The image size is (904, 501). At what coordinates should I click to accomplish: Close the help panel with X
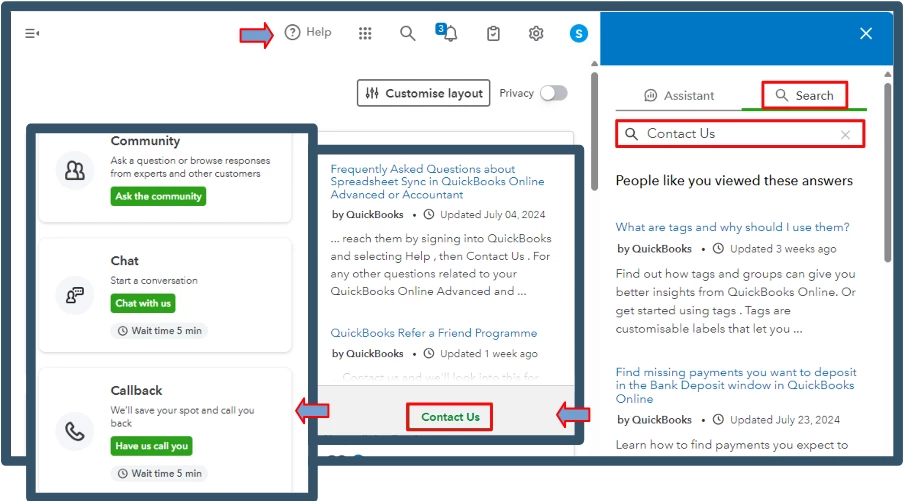(x=866, y=33)
